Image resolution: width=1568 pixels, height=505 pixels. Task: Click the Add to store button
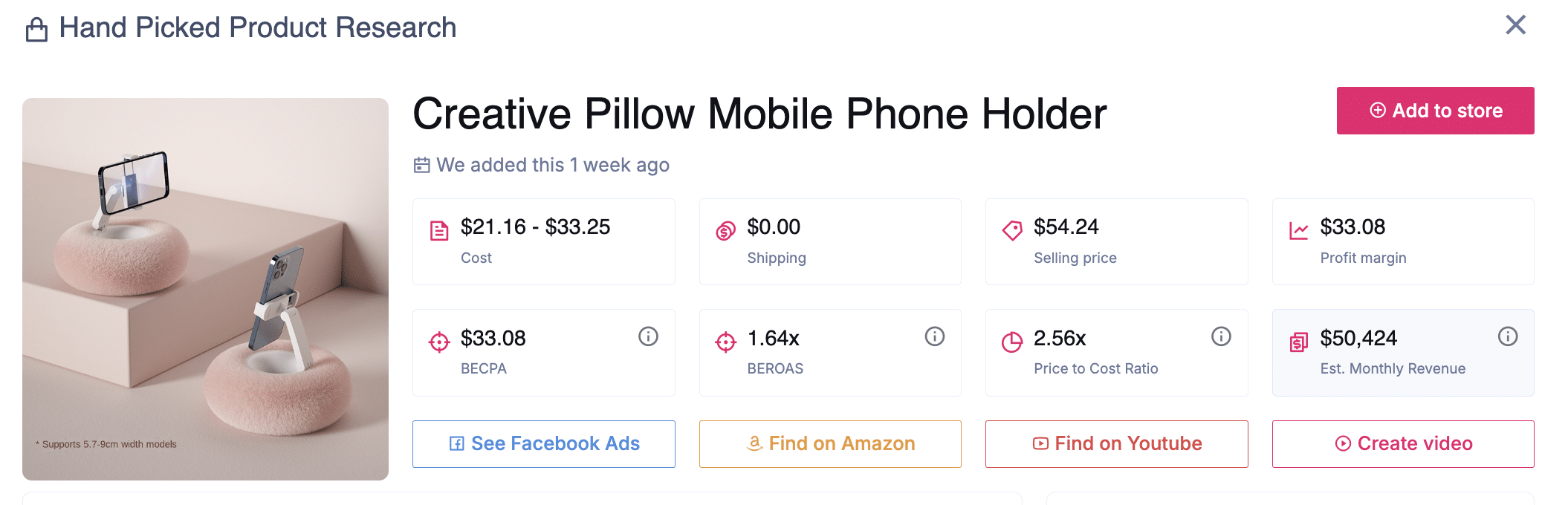1435,110
